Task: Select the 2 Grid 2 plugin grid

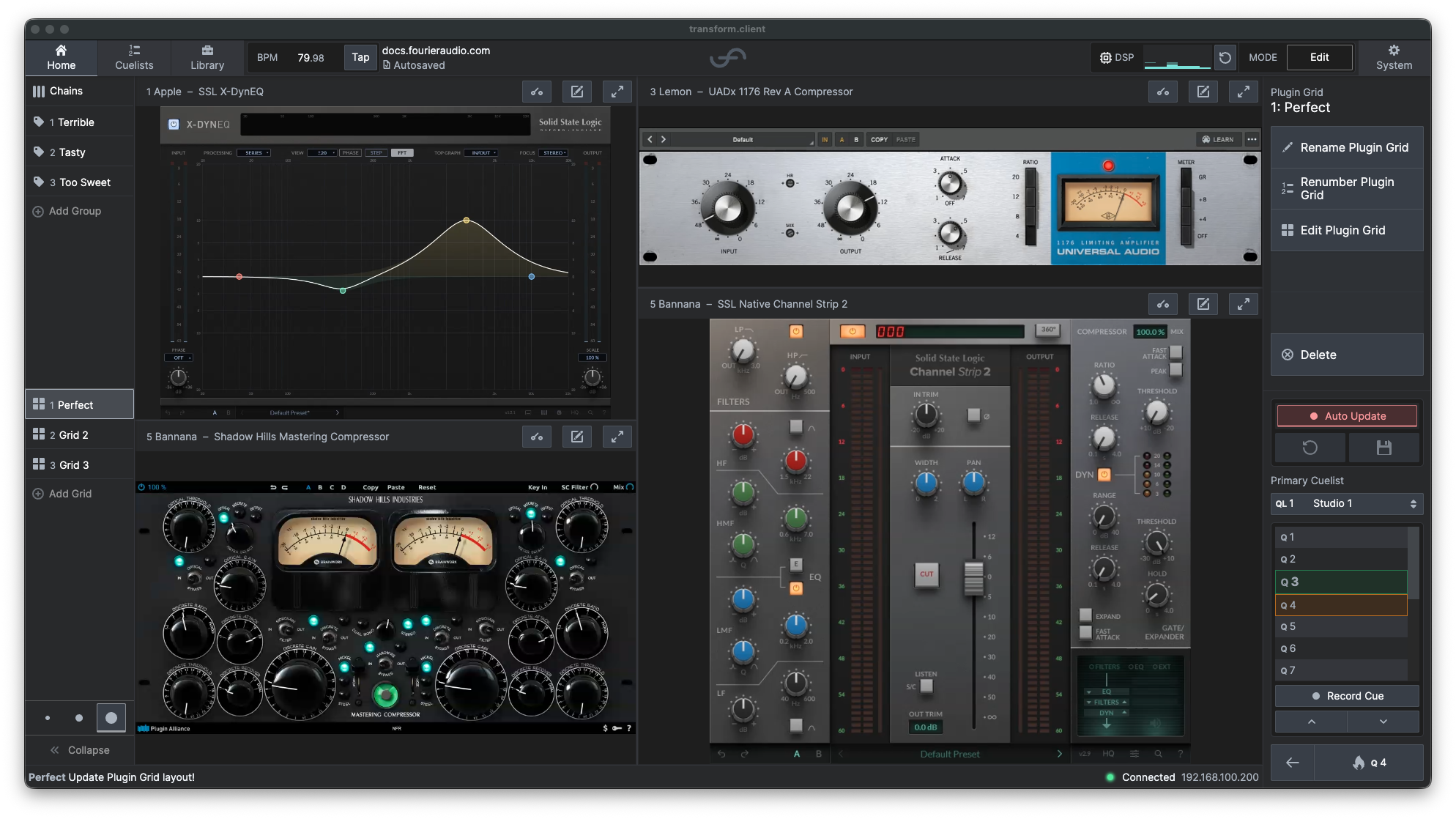Action: coord(79,435)
